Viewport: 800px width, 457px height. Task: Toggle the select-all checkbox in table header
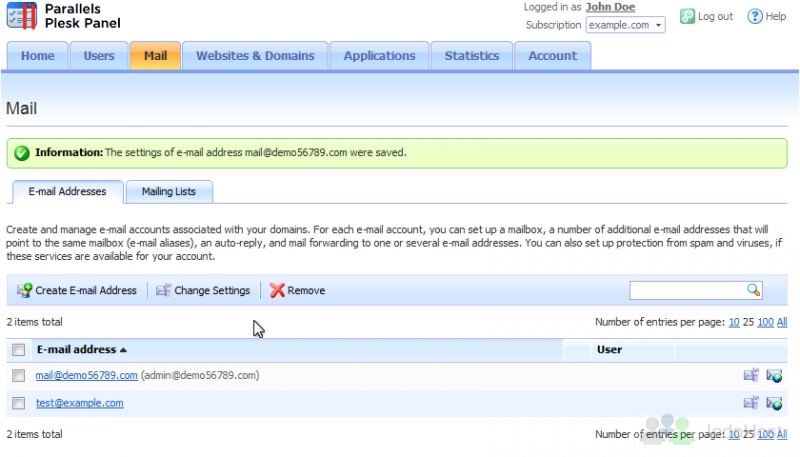18,350
